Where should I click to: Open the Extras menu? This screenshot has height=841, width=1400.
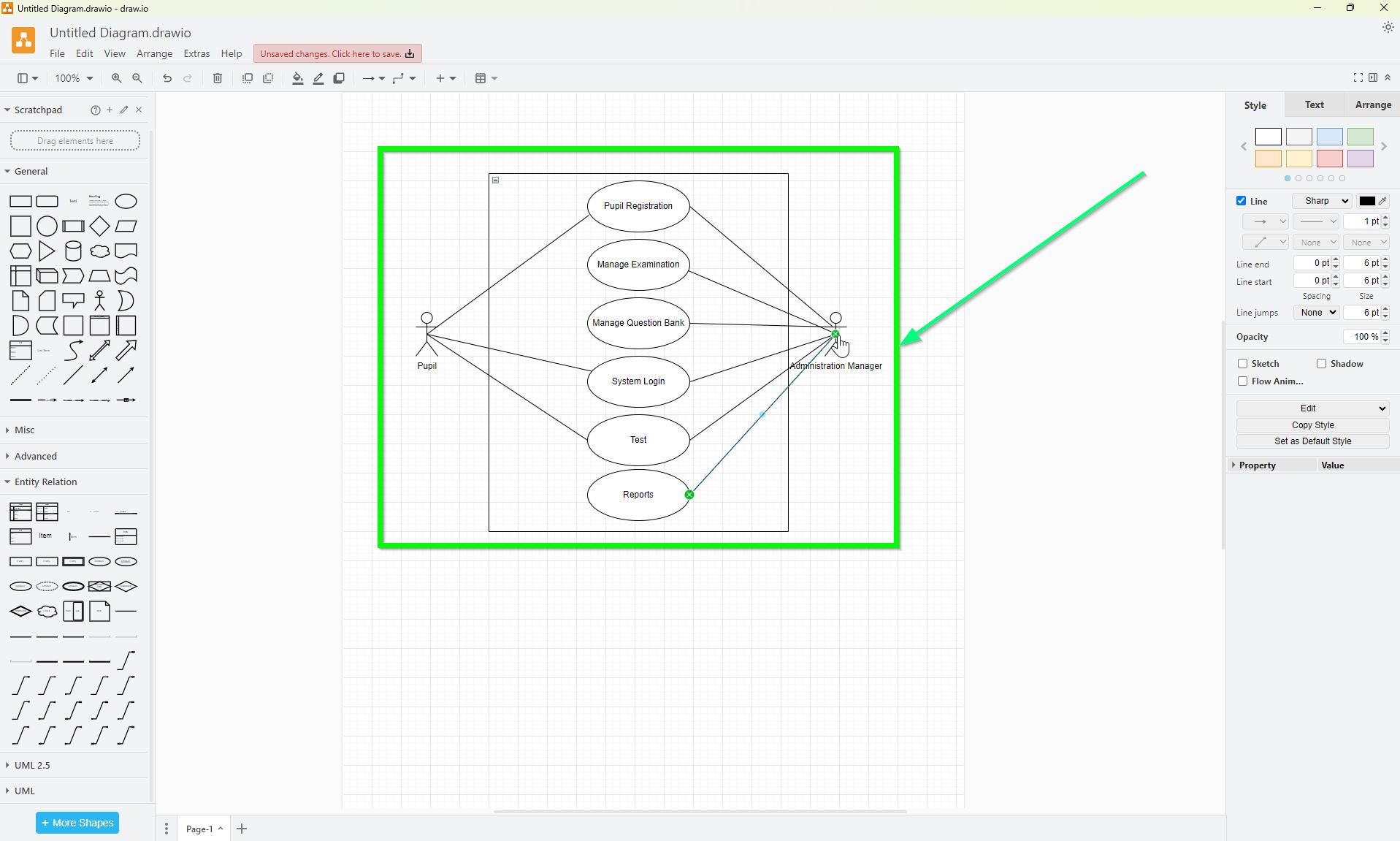[196, 53]
